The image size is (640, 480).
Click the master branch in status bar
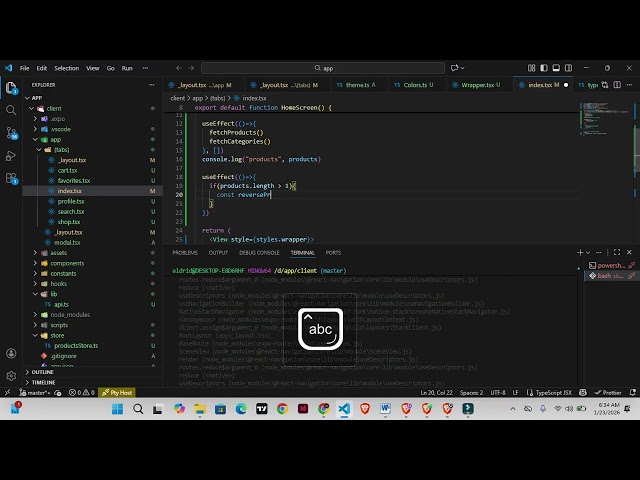coord(38,393)
